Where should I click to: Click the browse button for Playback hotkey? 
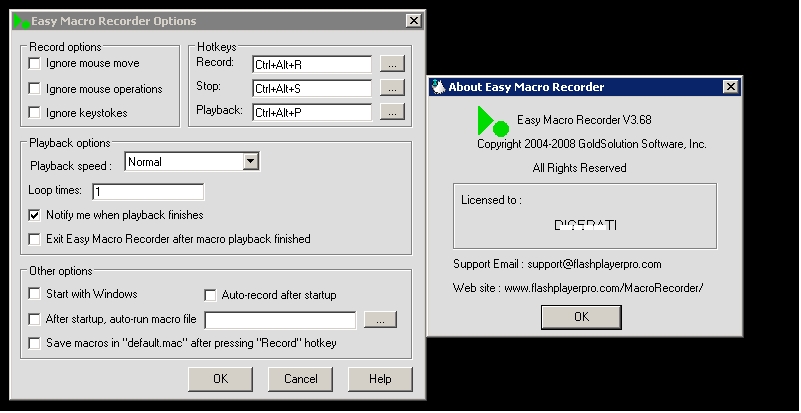pyautogui.click(x=392, y=112)
